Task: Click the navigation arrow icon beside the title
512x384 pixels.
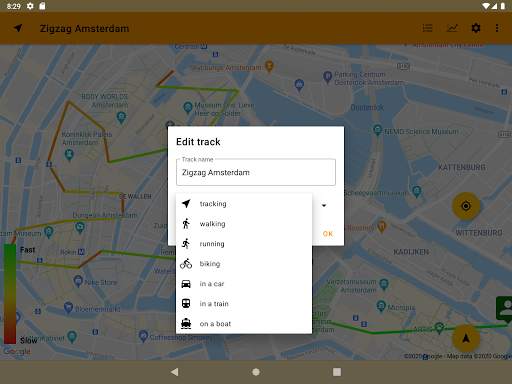Action: [x=18, y=28]
